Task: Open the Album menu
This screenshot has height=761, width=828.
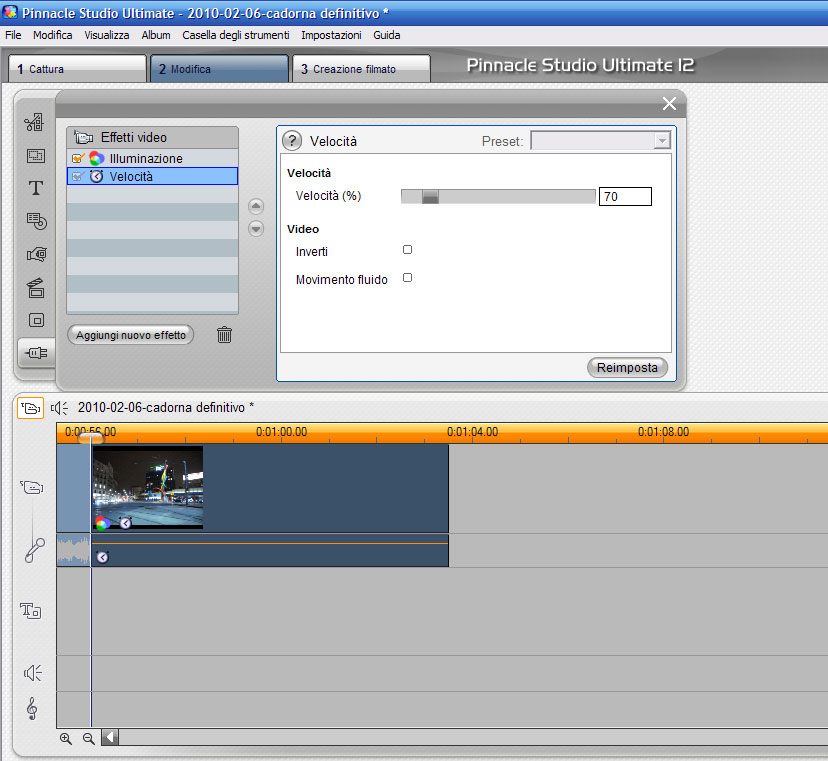Action: click(156, 35)
